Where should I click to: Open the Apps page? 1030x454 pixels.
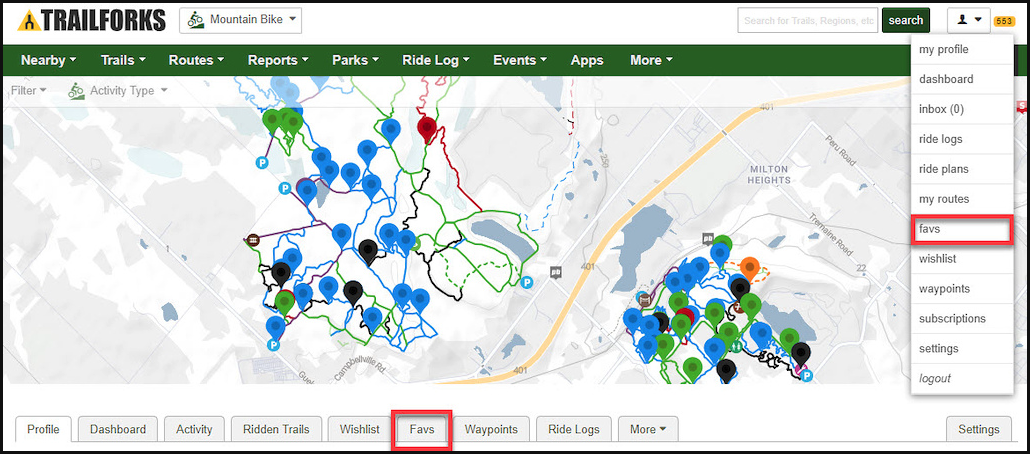(x=587, y=60)
